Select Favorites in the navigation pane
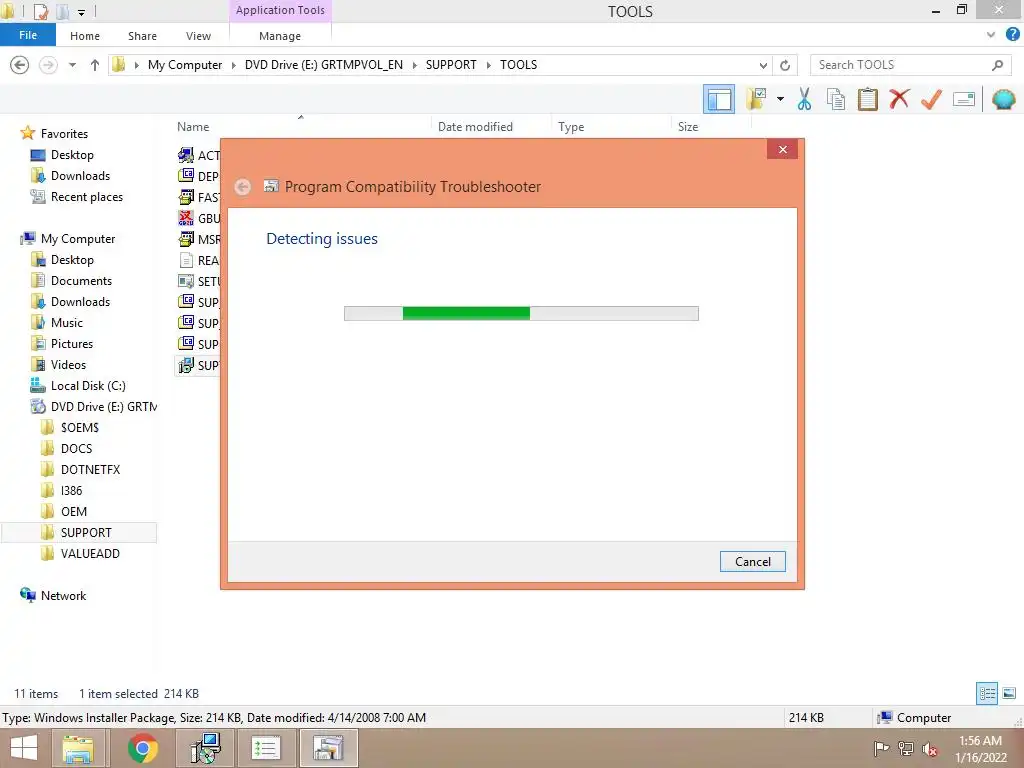The width and height of the screenshot is (1024, 768). (64, 133)
